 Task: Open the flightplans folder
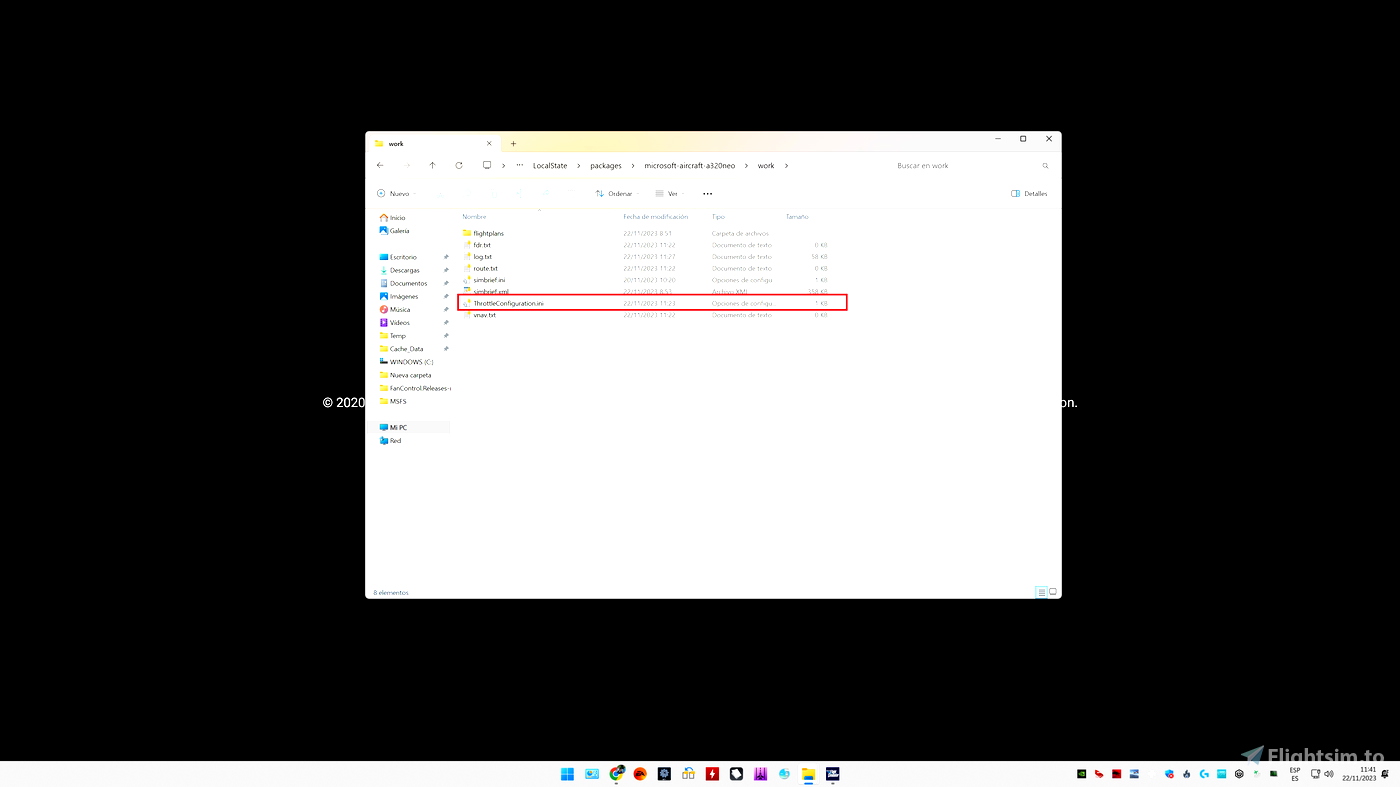(x=488, y=233)
